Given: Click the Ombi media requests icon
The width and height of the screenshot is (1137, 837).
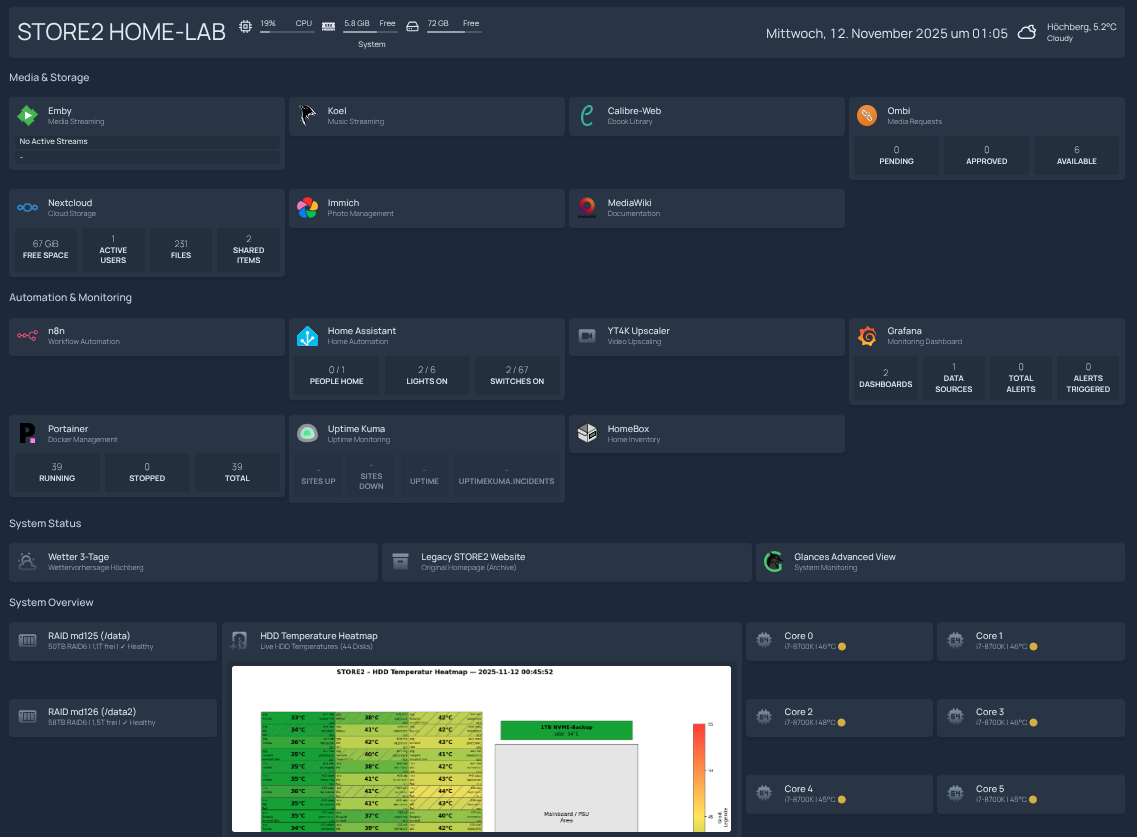Looking at the screenshot, I should [x=866, y=115].
